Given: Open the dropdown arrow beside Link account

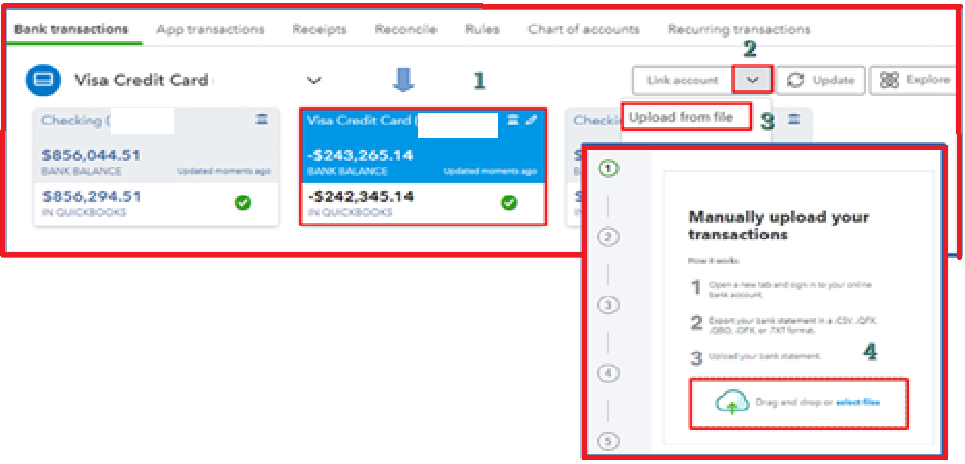Looking at the screenshot, I should (752, 80).
